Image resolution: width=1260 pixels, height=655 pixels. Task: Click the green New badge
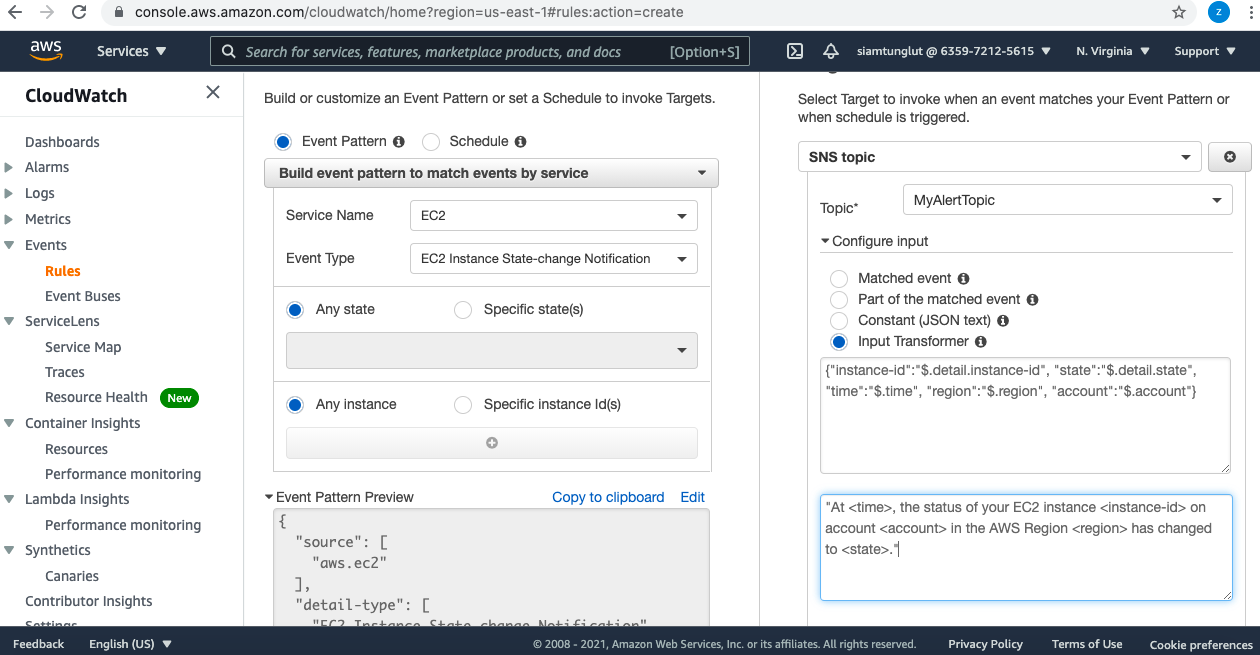(179, 398)
